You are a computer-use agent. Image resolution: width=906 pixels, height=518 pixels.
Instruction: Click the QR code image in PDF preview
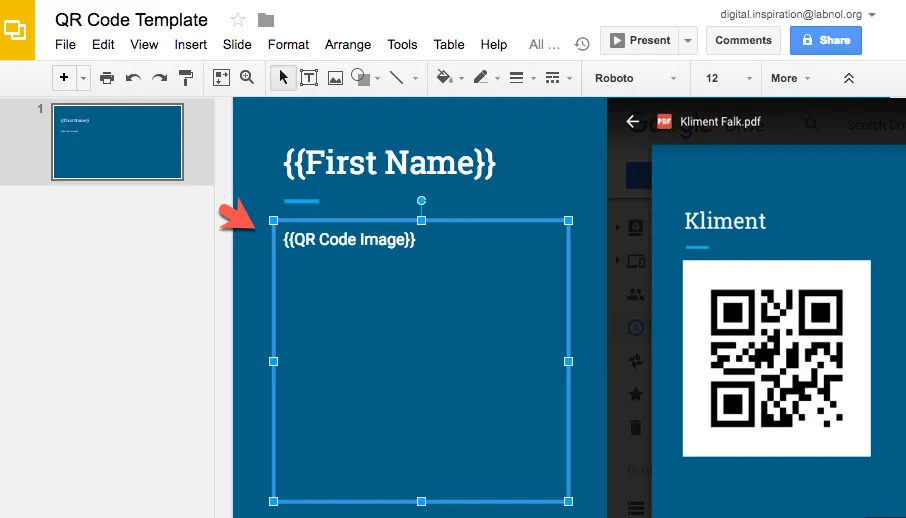click(777, 358)
